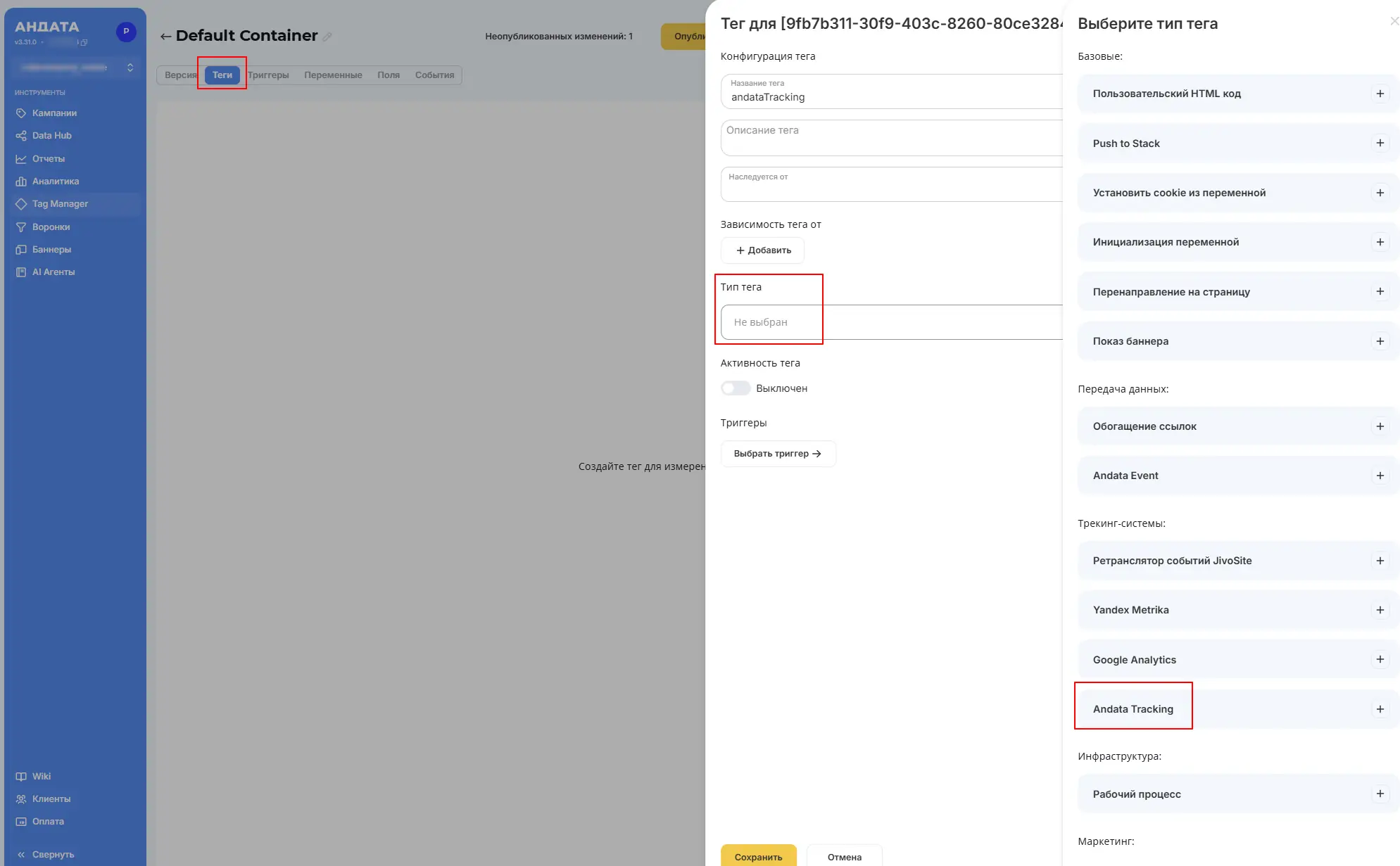Add Установить cookie из переменной plus
This screenshot has height=866, width=1400.
click(x=1380, y=193)
